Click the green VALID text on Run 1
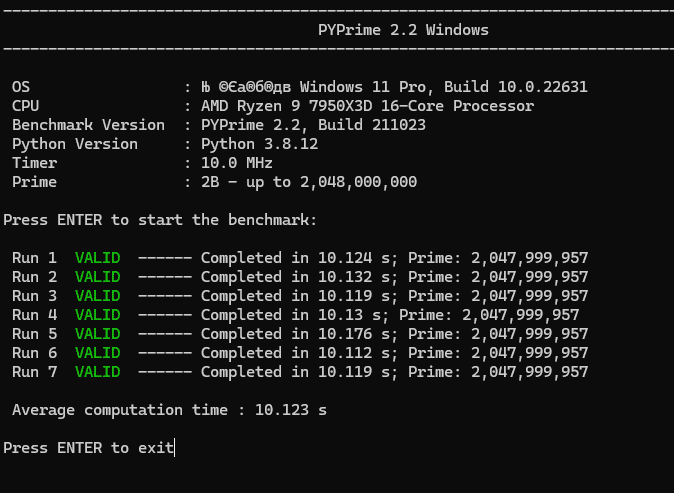This screenshot has height=493, width=674. click(97, 258)
